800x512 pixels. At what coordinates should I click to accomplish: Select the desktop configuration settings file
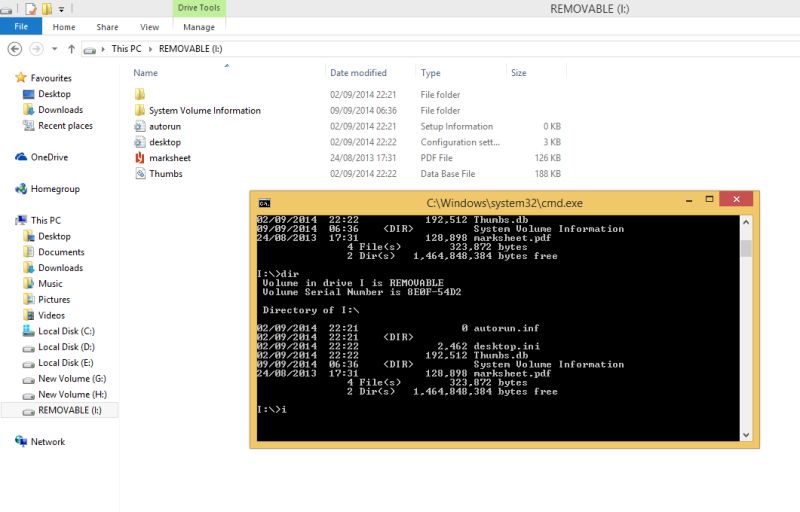click(x=164, y=142)
